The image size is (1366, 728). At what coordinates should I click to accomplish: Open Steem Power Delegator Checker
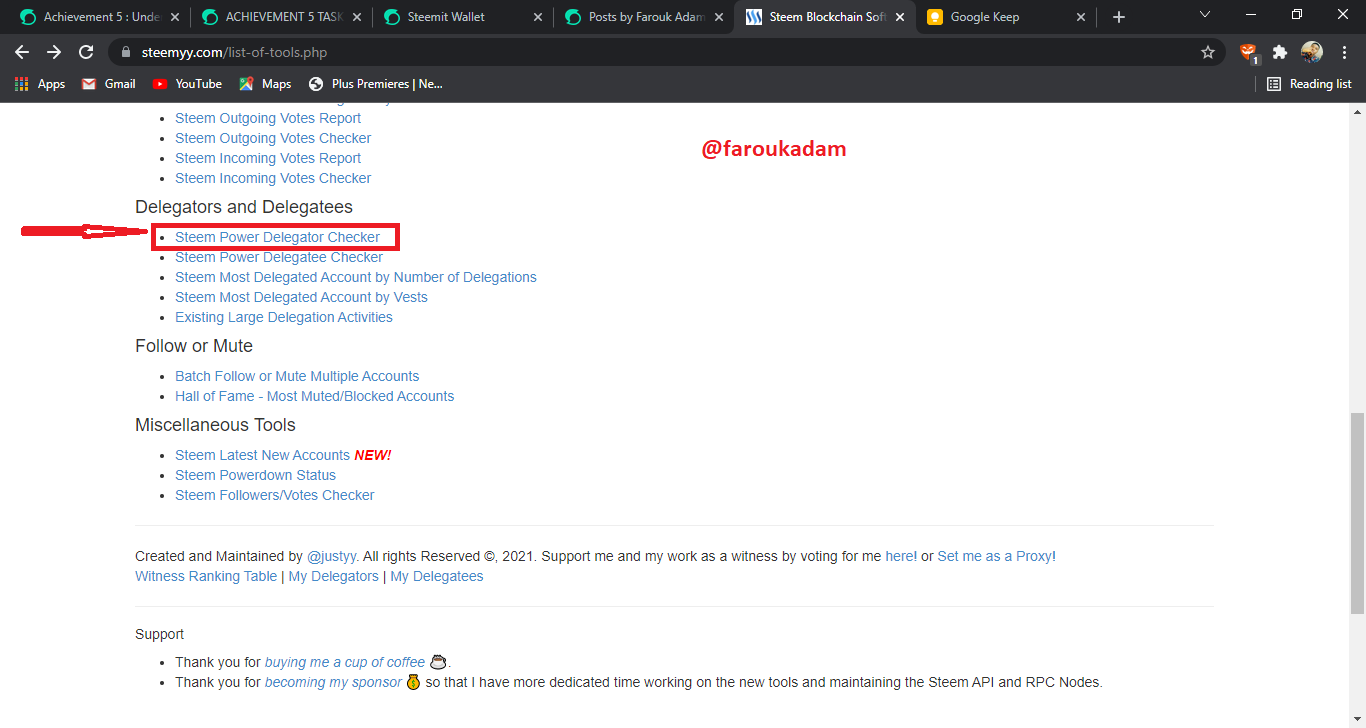coord(277,237)
